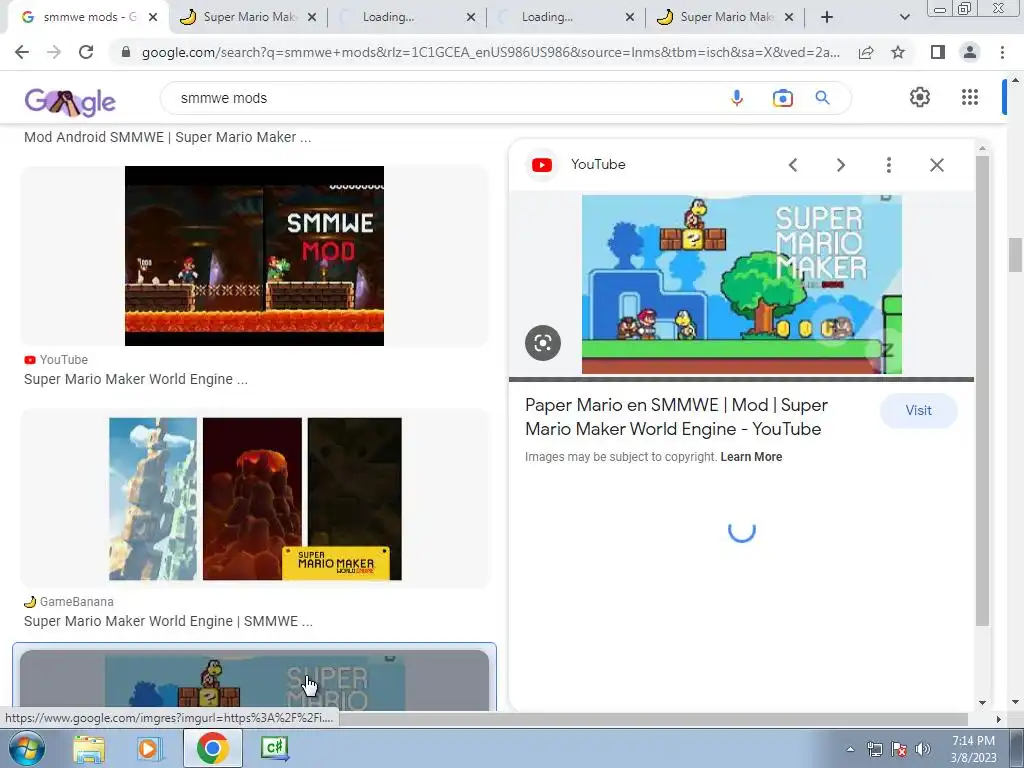The height and width of the screenshot is (768, 1024).
Task: Share this page via the share icon
Action: click(866, 52)
